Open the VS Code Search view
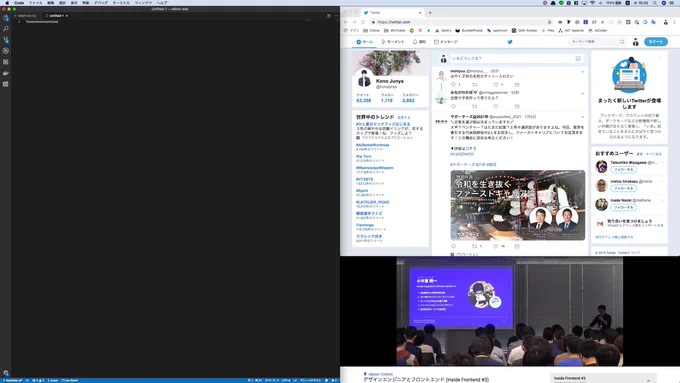 point(6,29)
